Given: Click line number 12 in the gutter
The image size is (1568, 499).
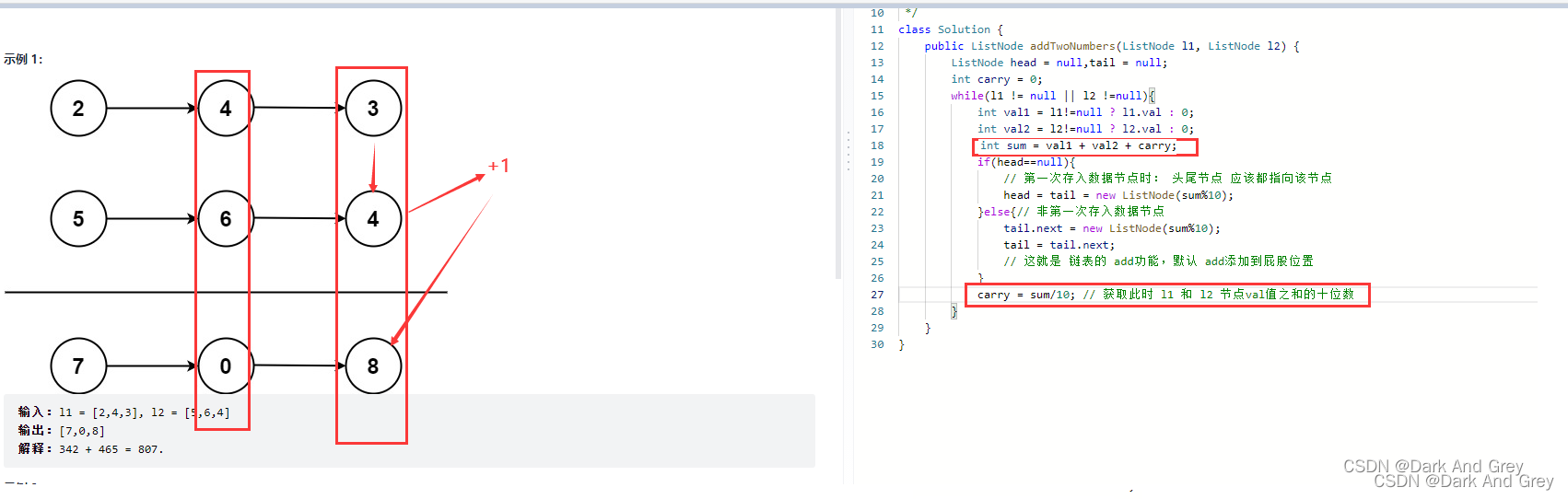Looking at the screenshot, I should click(877, 46).
